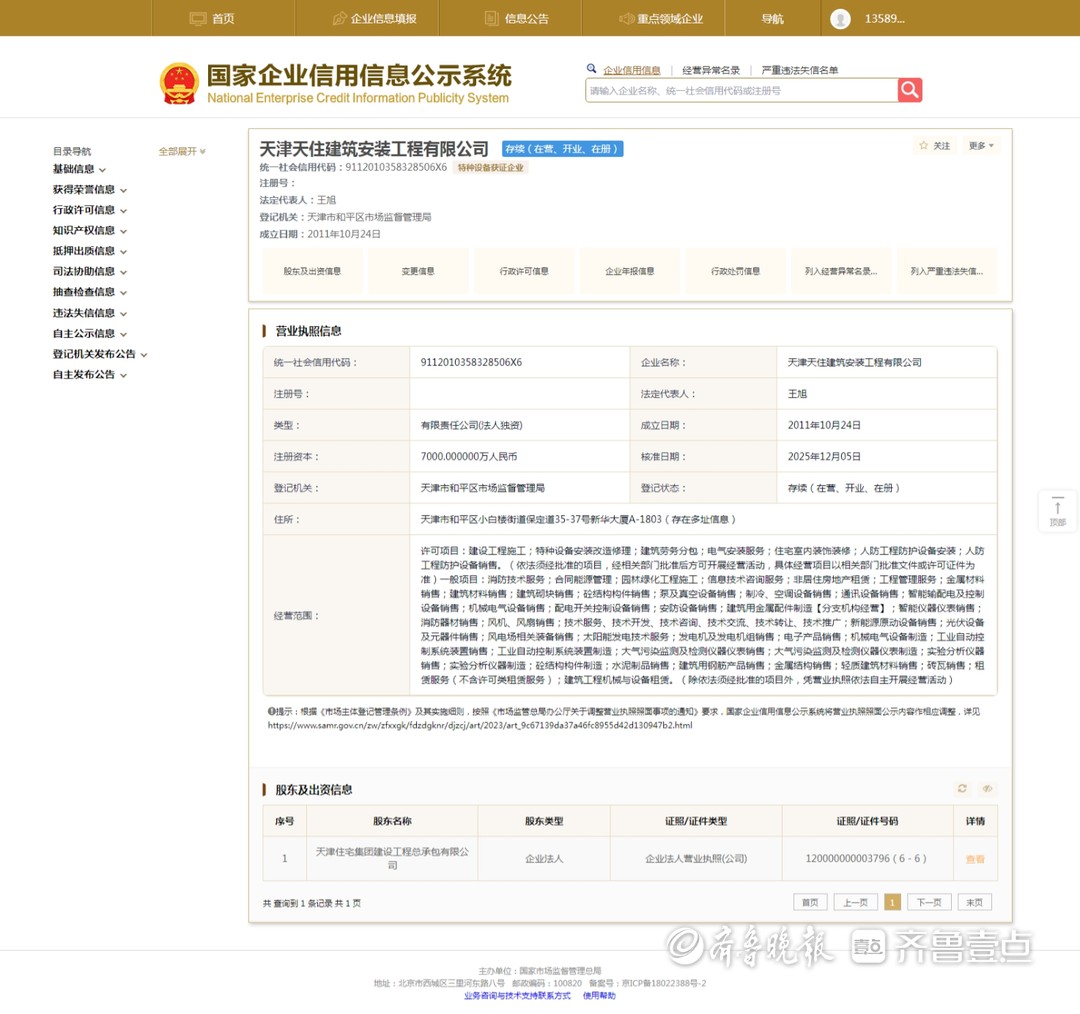Image resolution: width=1080 pixels, height=1014 pixels.
Task: Open the 更多 dropdown
Action: 980,145
